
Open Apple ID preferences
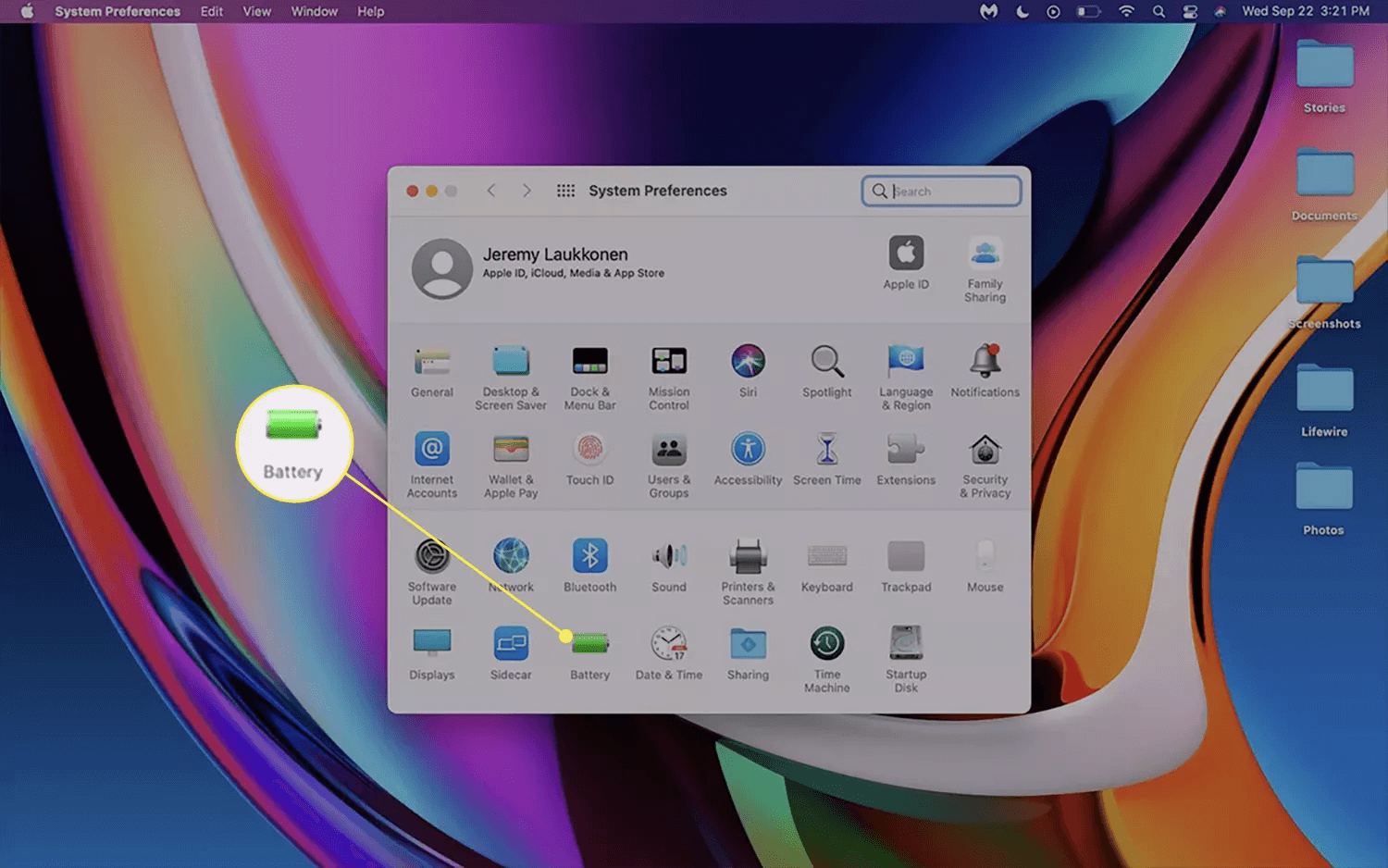click(906, 263)
